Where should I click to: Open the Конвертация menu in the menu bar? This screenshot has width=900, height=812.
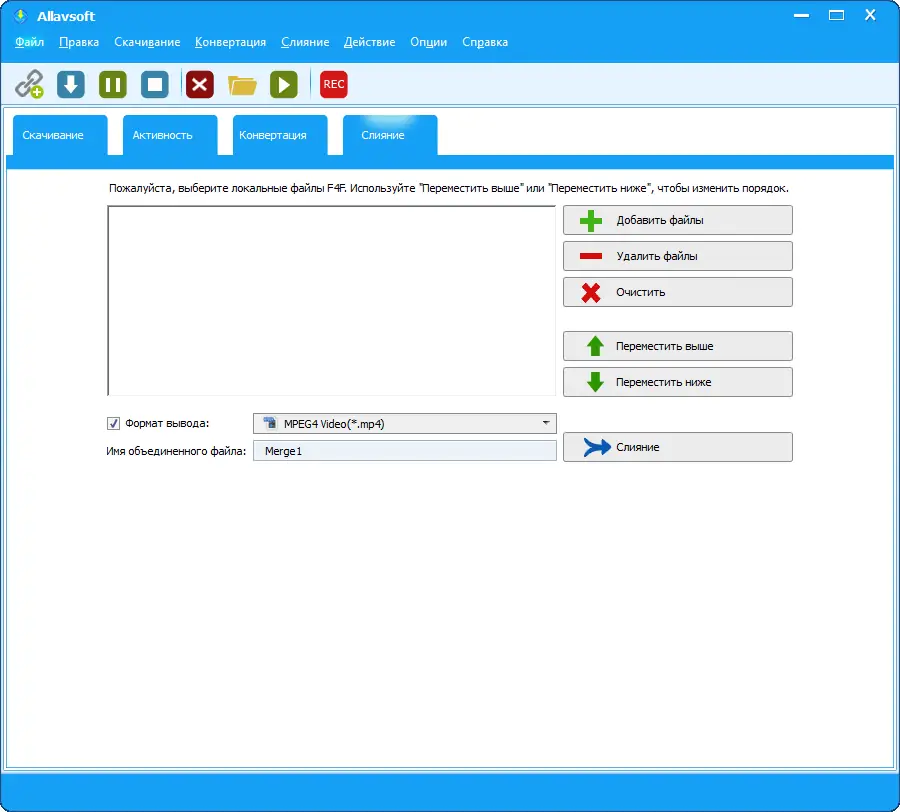(230, 42)
